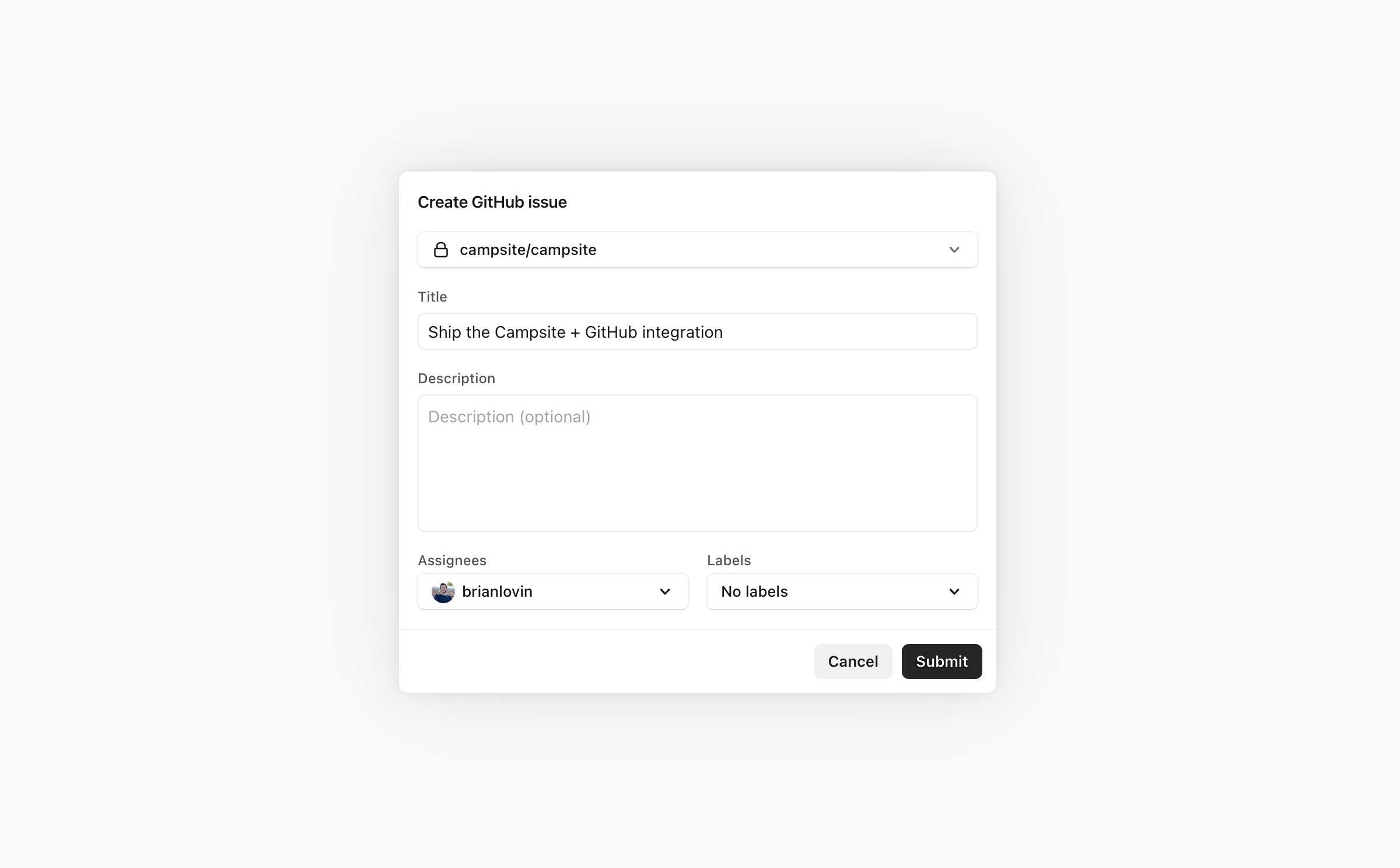The image size is (1400, 868).
Task: Click the lock icon beside campsite/campsite
Action: tap(441, 250)
